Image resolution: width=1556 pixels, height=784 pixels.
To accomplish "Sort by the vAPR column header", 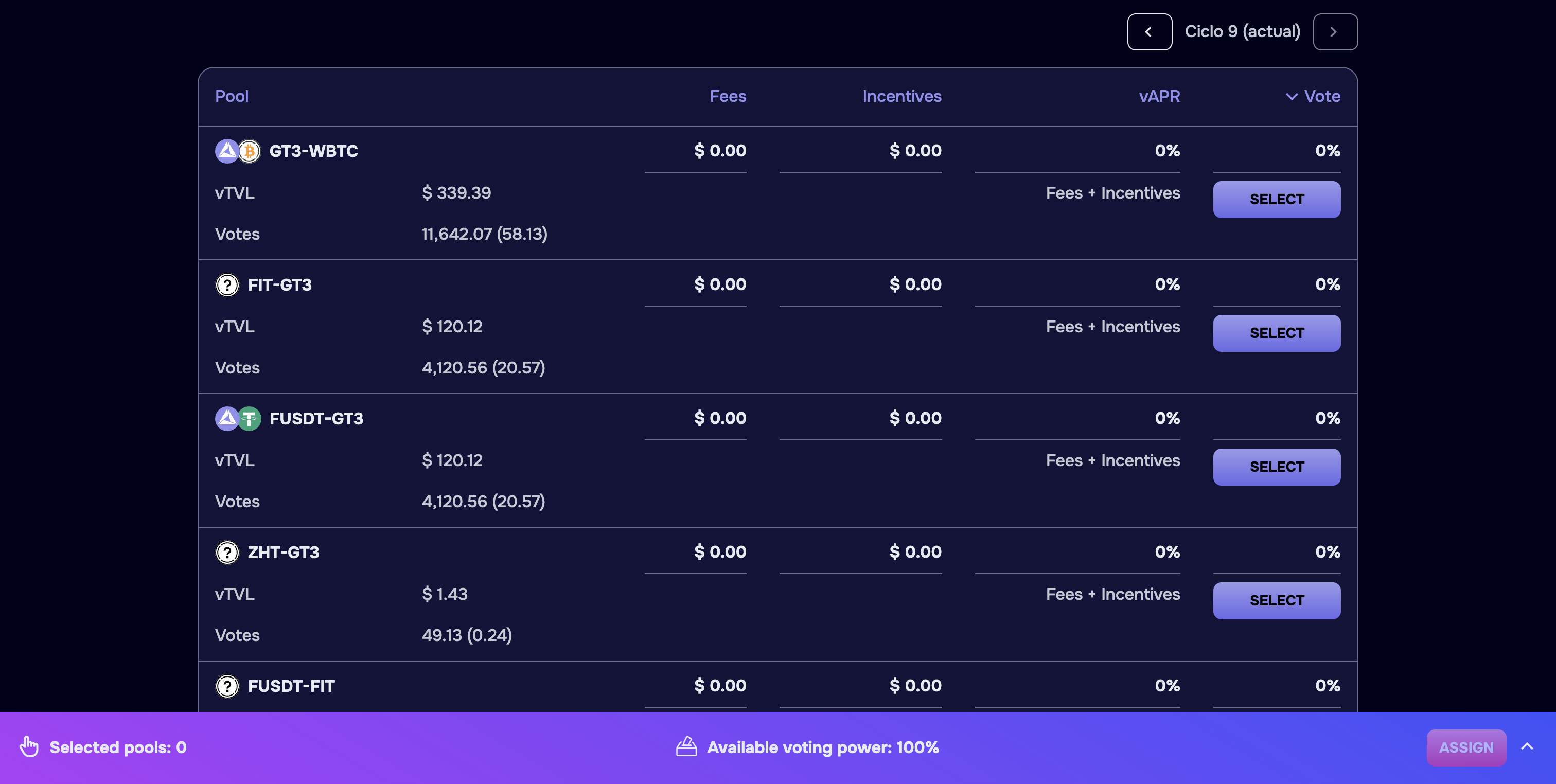I will pos(1159,97).
